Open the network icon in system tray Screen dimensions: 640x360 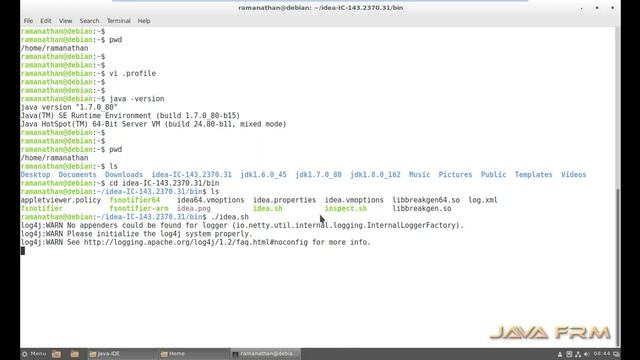pos(578,354)
